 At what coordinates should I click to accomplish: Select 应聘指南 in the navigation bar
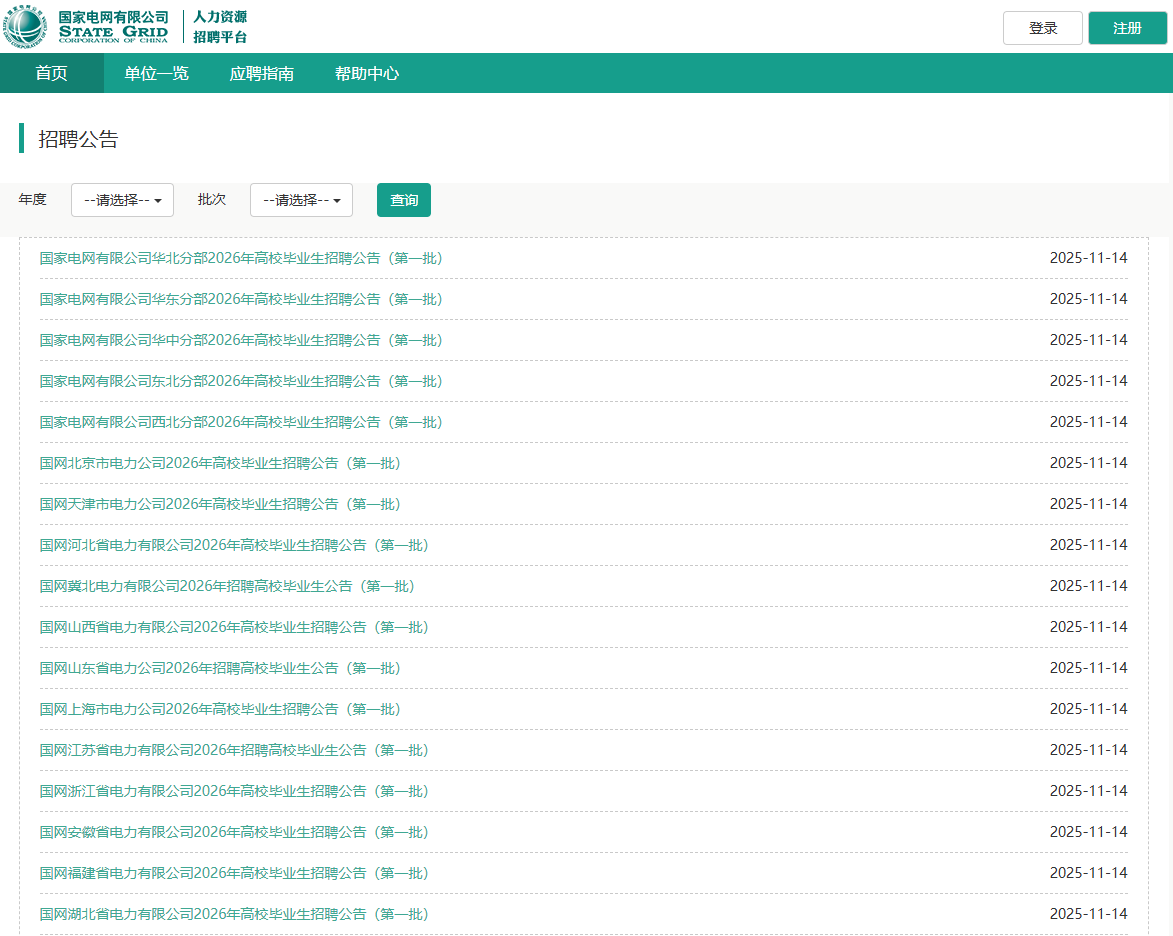click(x=261, y=73)
